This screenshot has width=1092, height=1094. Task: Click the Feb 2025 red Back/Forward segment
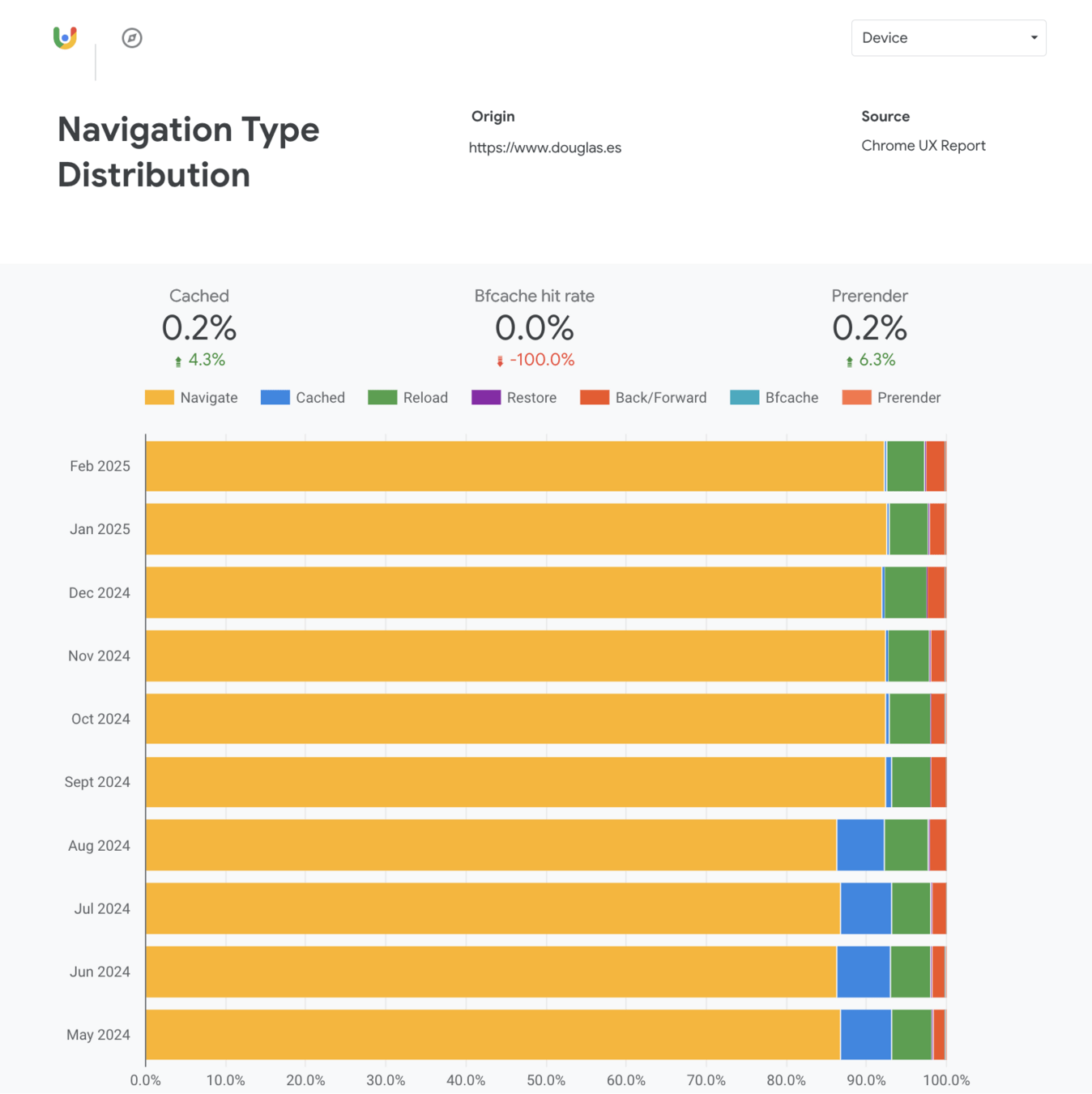935,466
